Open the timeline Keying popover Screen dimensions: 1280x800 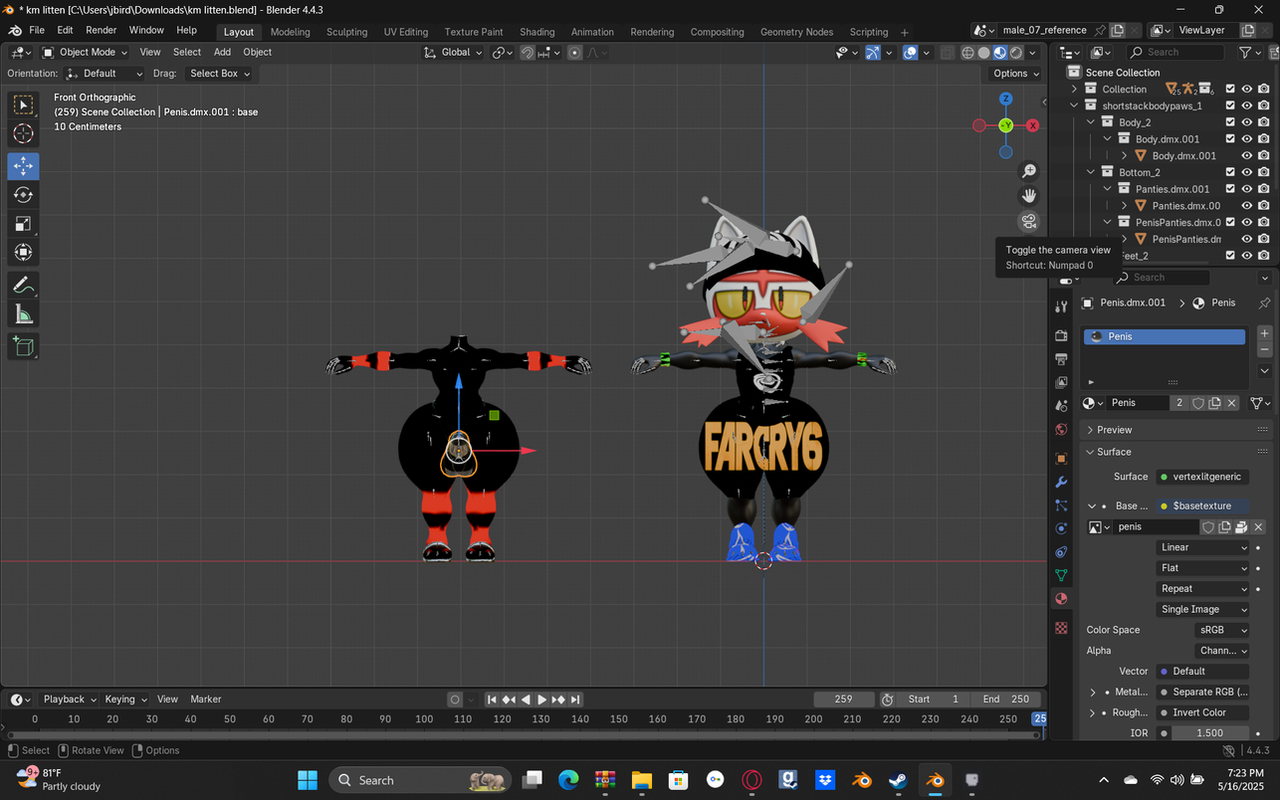point(126,699)
